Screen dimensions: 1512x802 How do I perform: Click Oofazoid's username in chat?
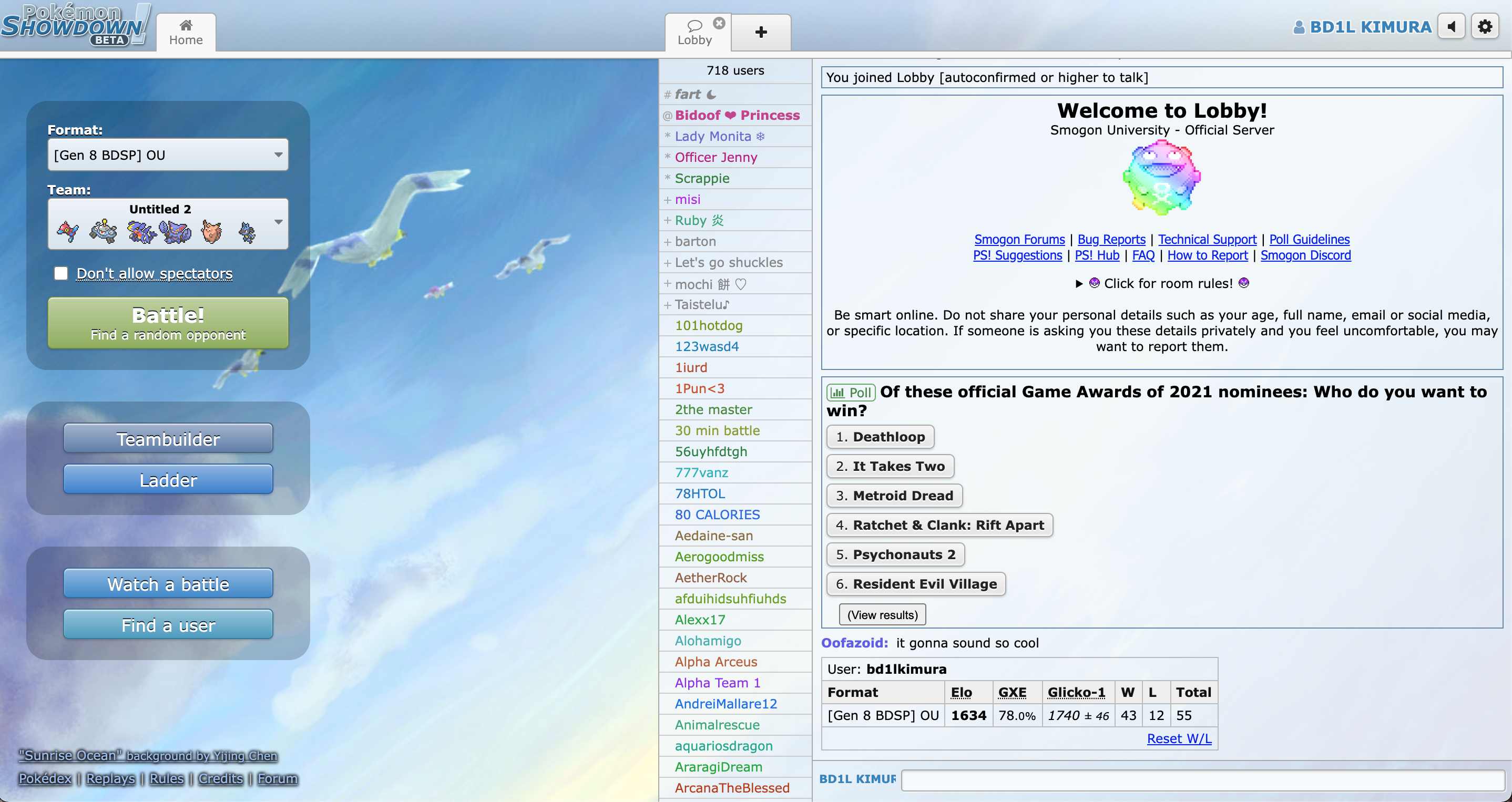pos(855,642)
